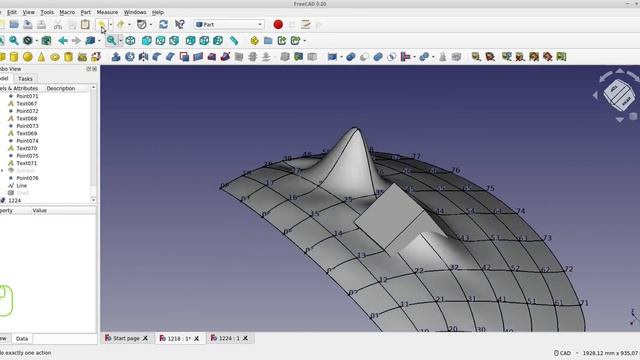Go back with the teal left arrow
Screen dimensions: 640x360
63,40
